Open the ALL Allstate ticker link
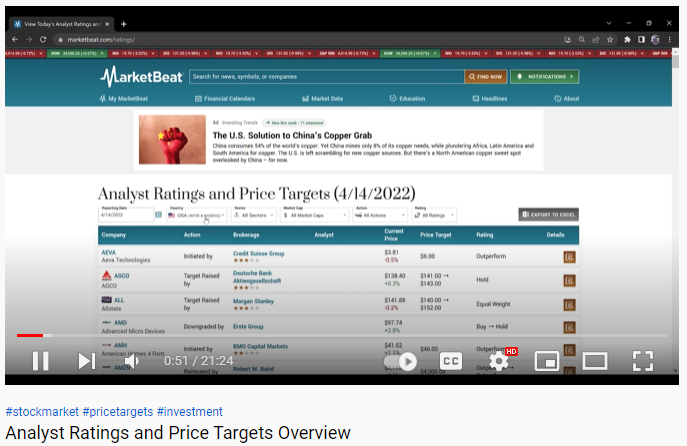Viewport: 687px width, 446px height. pyautogui.click(x=119, y=300)
